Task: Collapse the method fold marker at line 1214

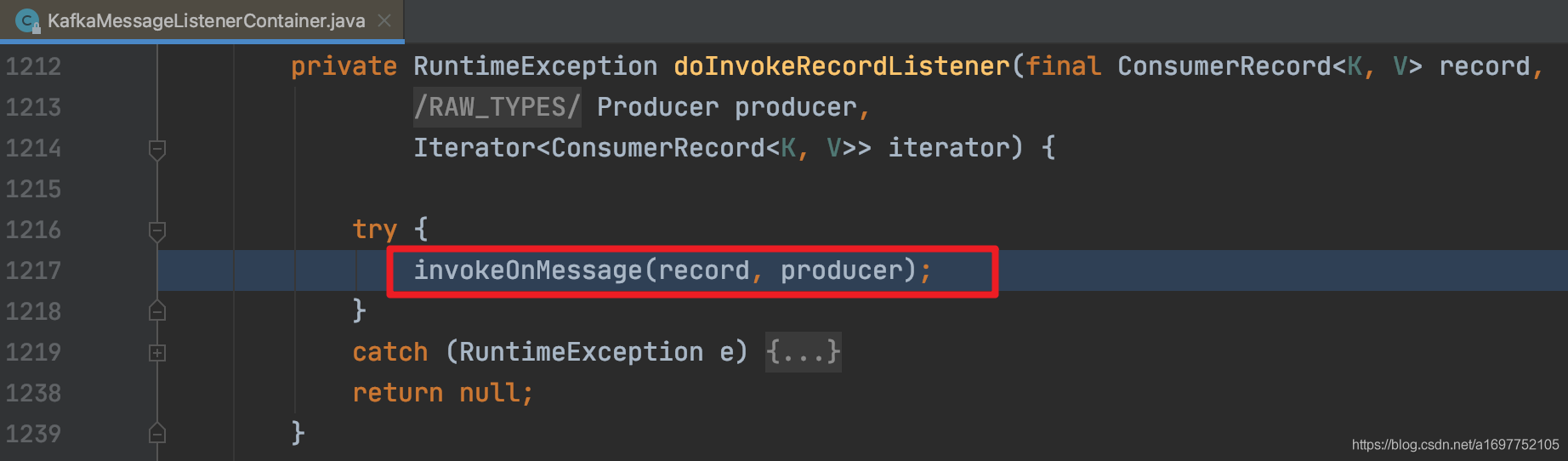Action: point(157,149)
